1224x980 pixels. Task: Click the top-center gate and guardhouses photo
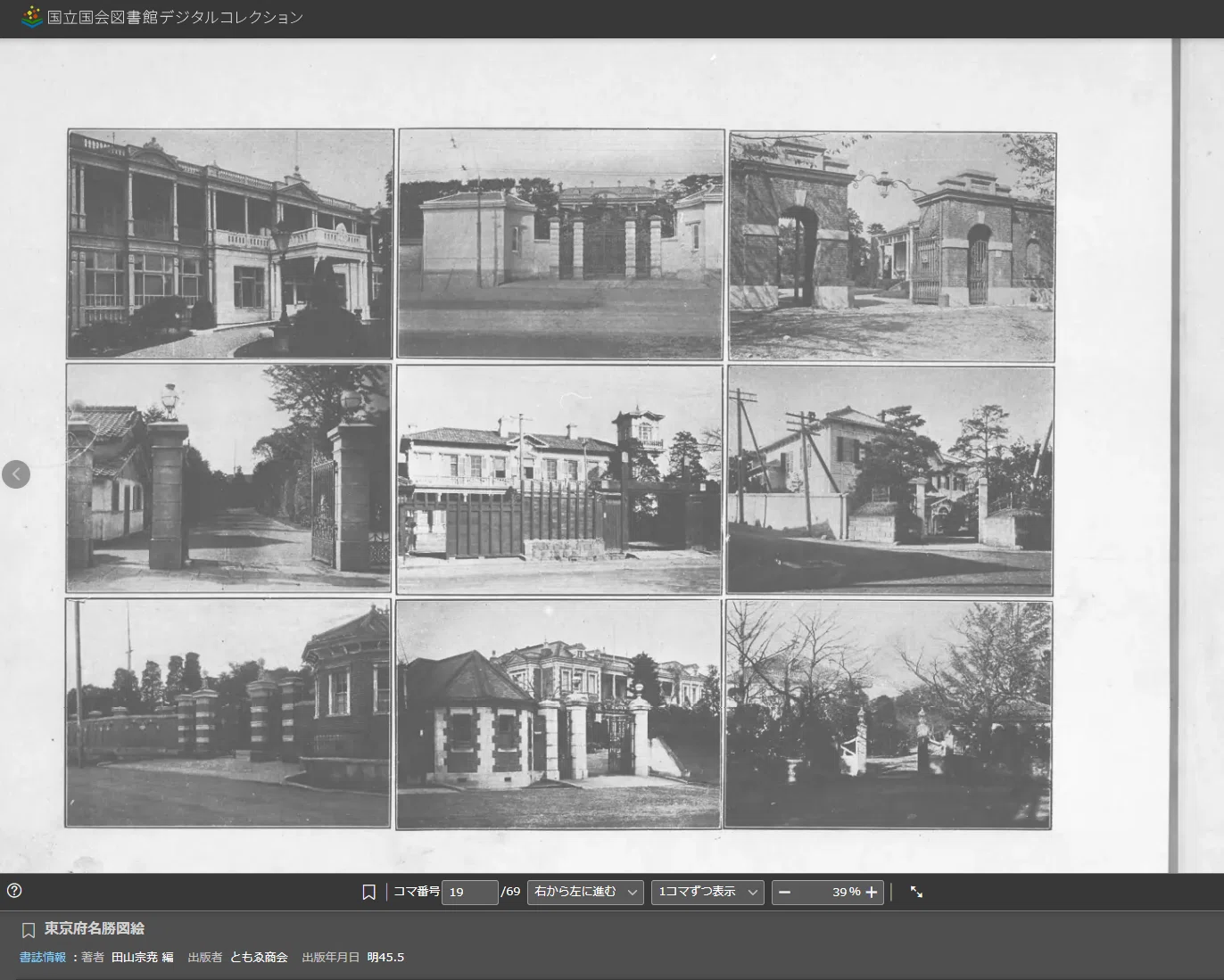coord(560,244)
